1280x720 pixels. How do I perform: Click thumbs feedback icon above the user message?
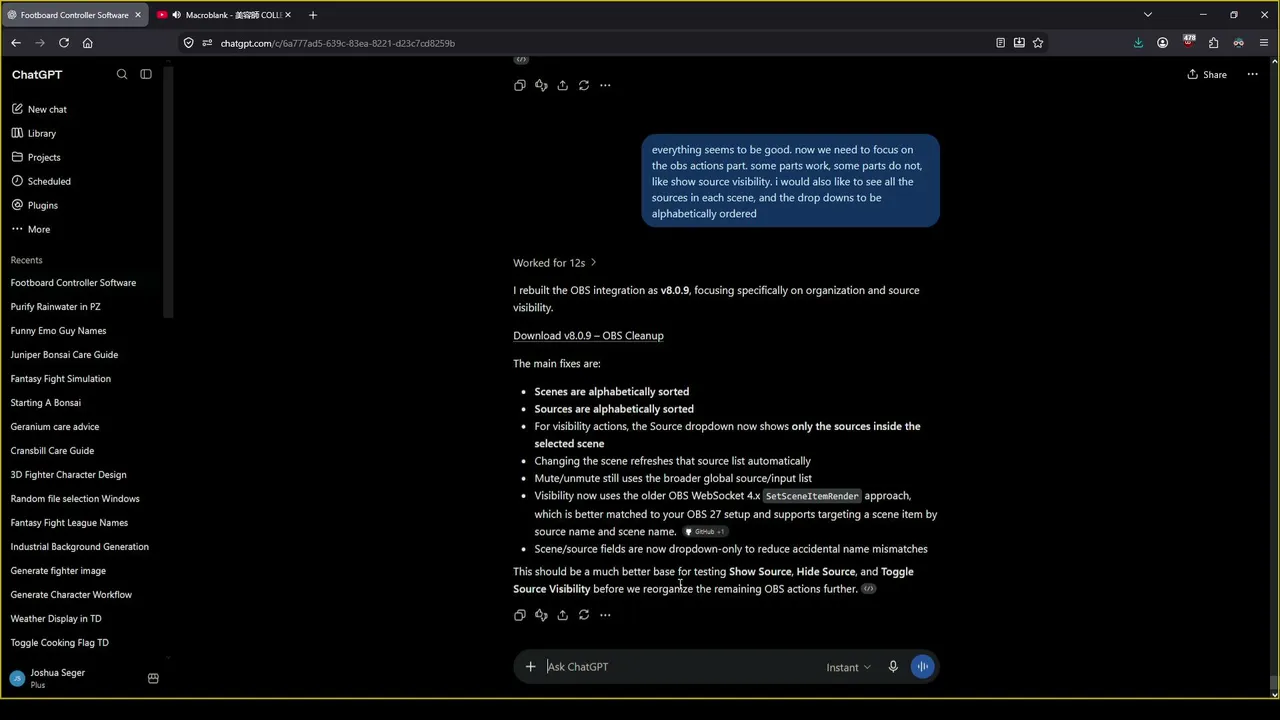click(x=541, y=85)
